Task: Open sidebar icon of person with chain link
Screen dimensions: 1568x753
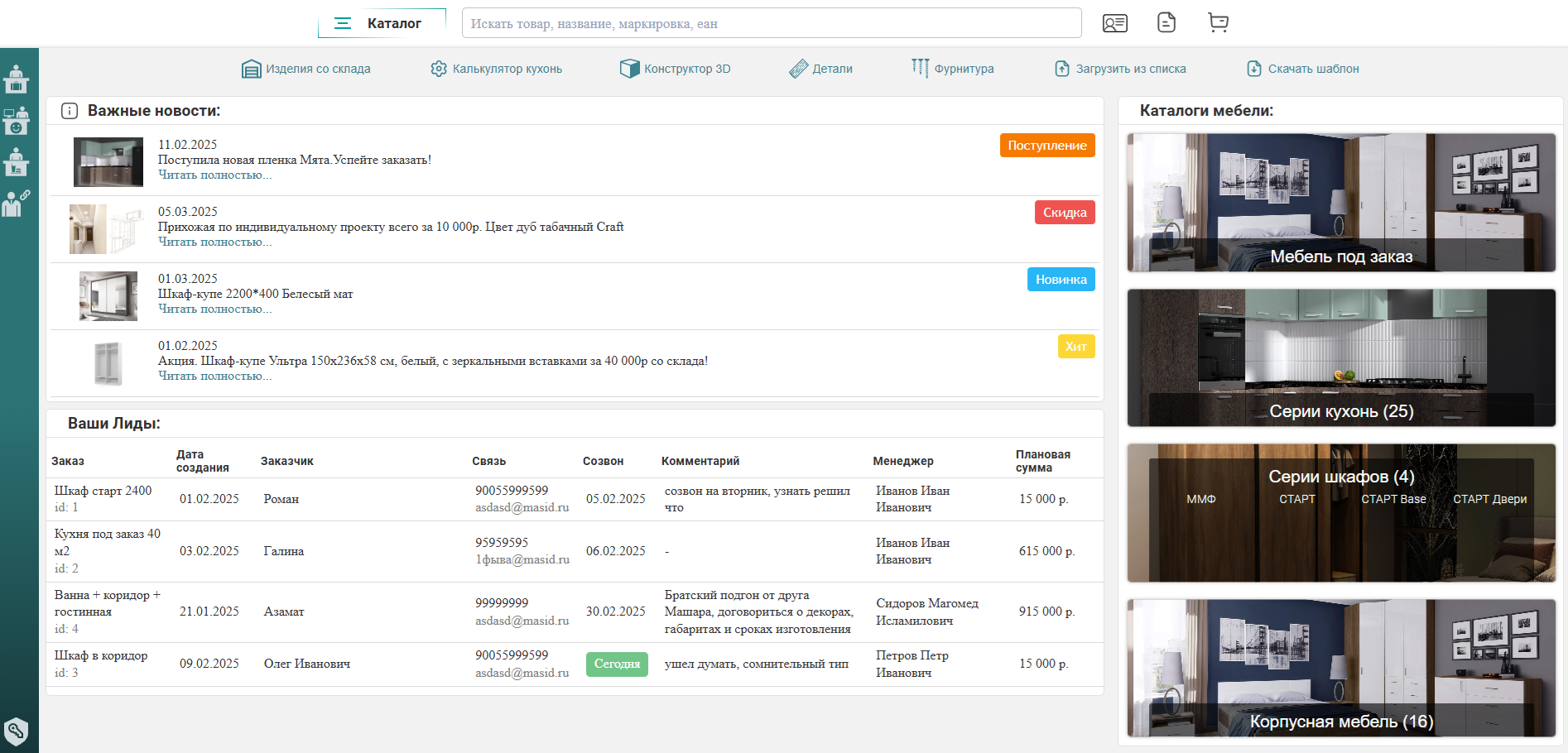Action: 16,204
